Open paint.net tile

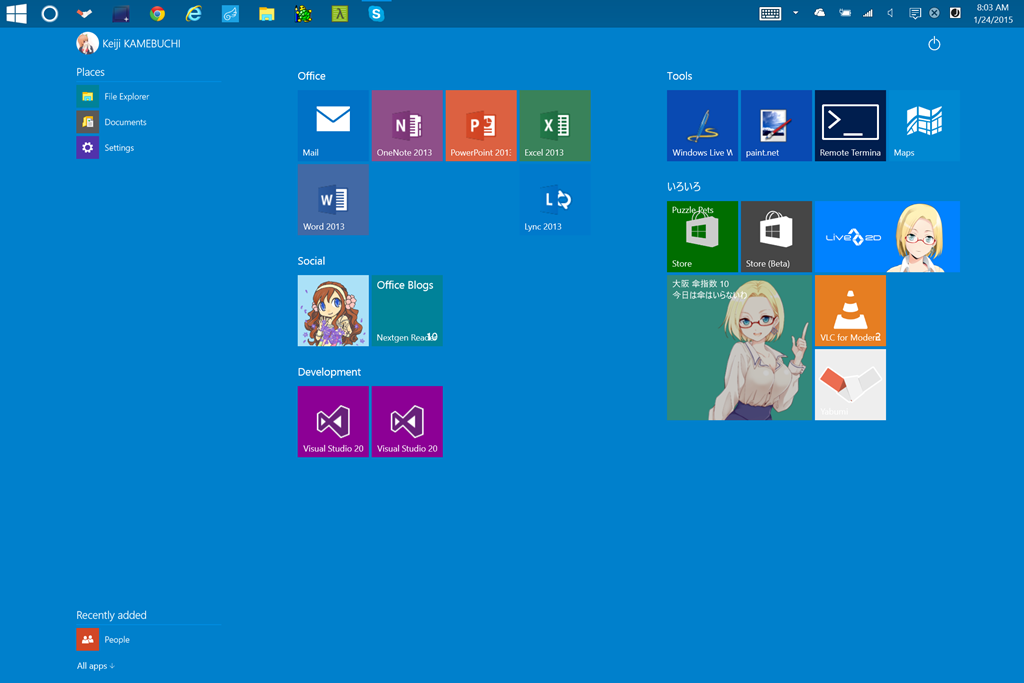pos(776,125)
